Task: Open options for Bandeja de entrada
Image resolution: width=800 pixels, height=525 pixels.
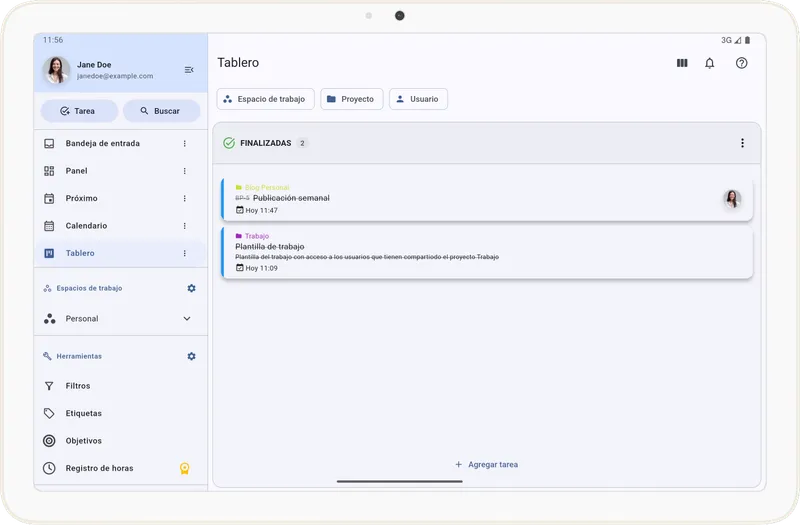Action: click(x=185, y=143)
